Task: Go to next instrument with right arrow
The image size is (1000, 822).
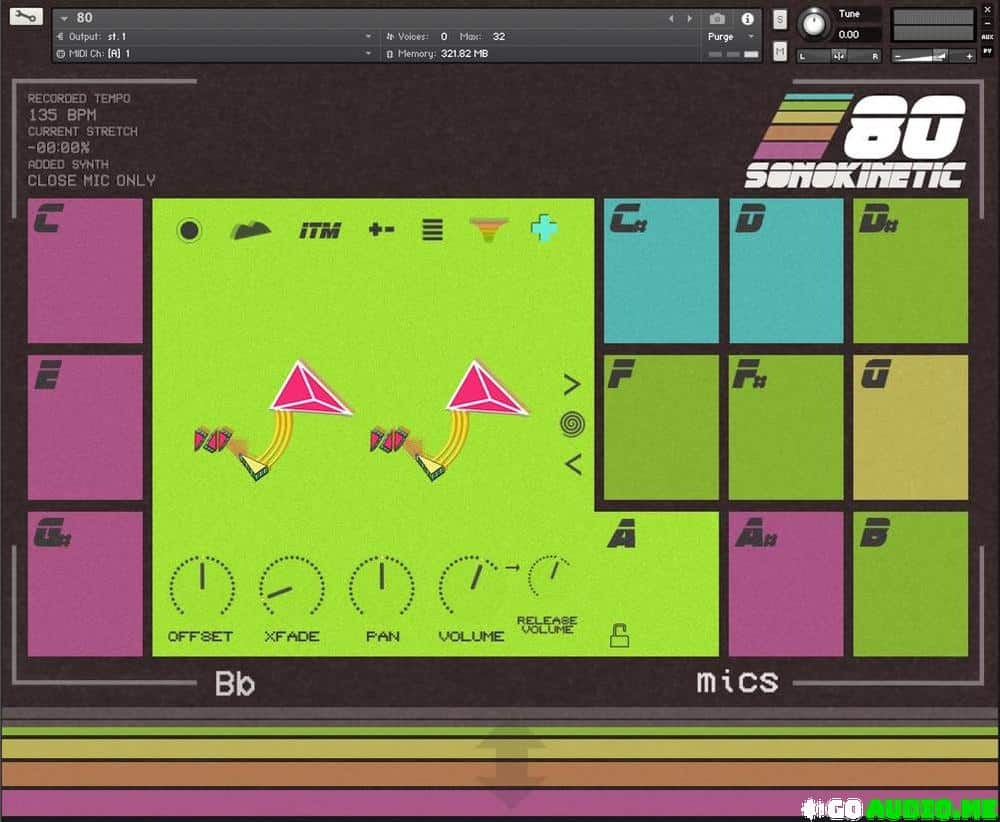Action: point(689,18)
